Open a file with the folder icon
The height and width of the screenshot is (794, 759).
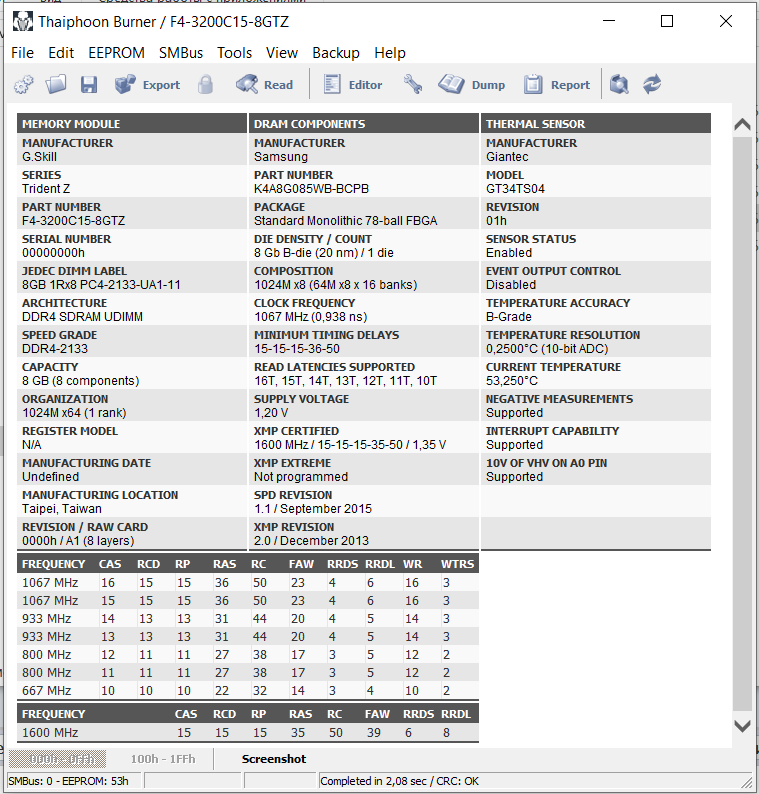[x=56, y=85]
